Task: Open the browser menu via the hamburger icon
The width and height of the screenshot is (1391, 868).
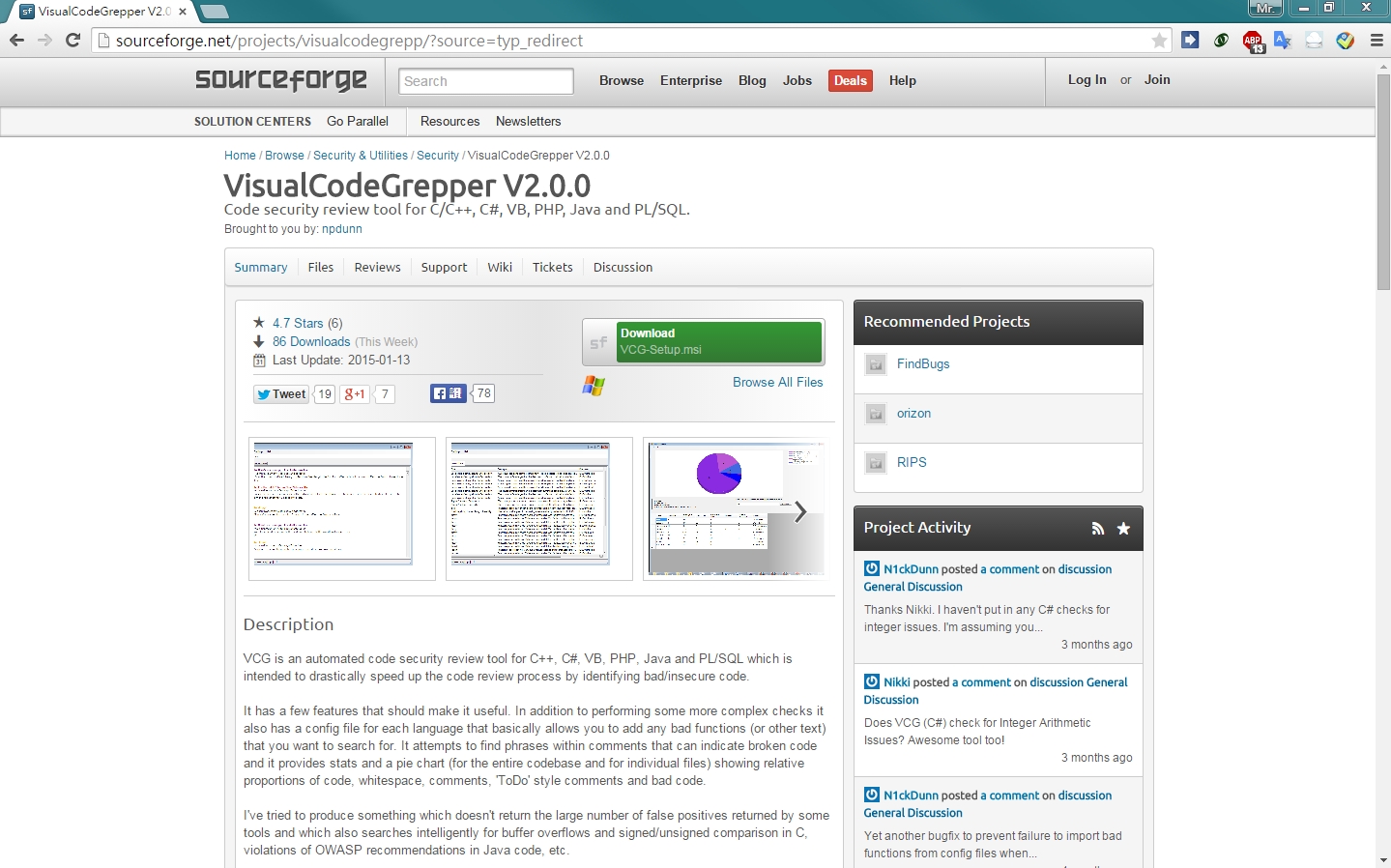Action: click(1377, 41)
